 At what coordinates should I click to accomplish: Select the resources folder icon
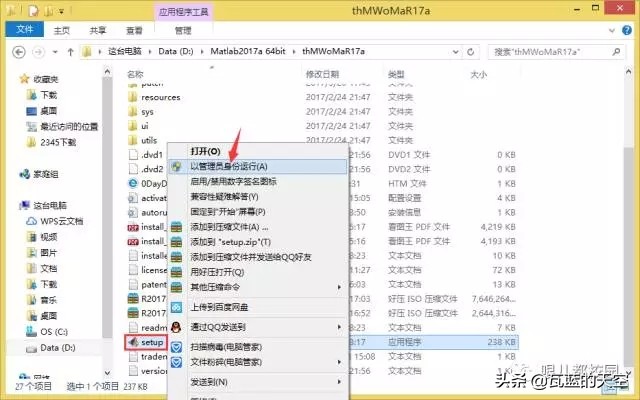point(132,97)
